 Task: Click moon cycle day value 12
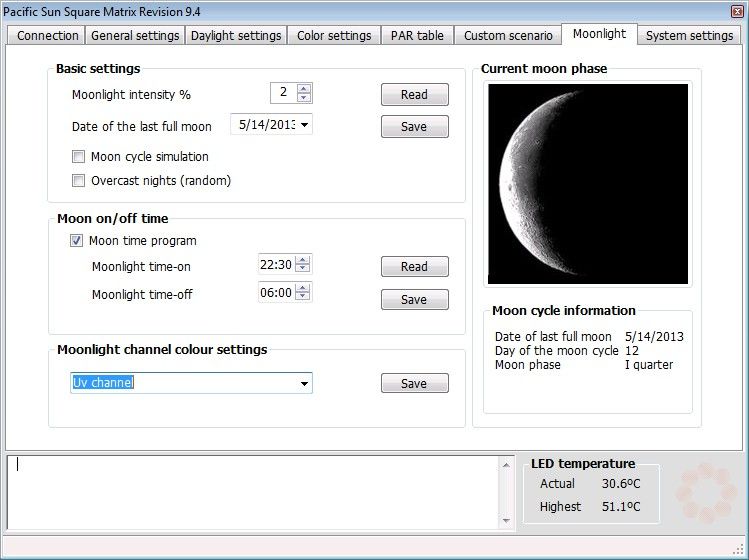(631, 351)
